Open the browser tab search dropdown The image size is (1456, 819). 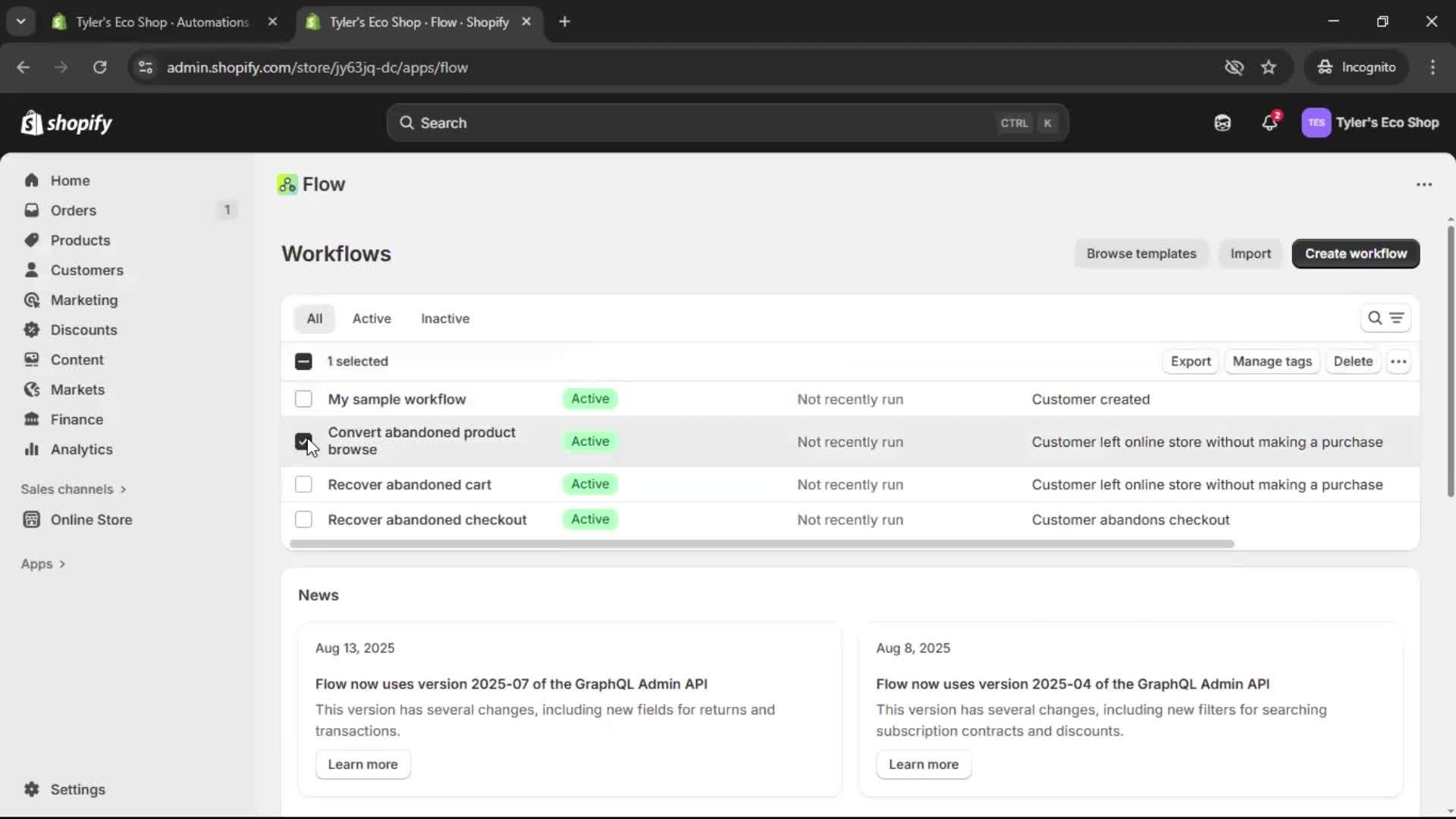click(x=20, y=21)
